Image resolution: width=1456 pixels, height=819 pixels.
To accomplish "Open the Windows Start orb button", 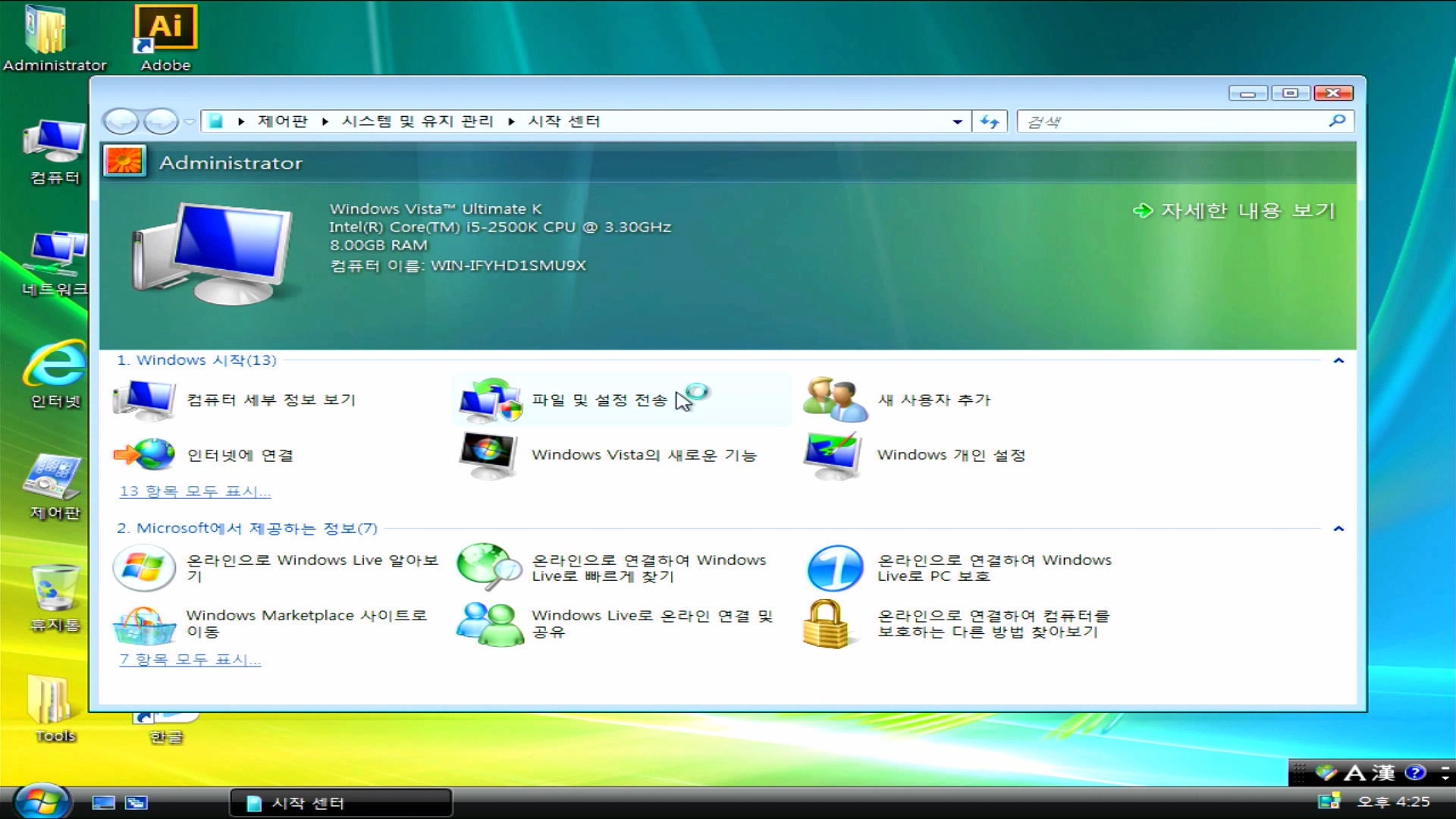I will [x=42, y=802].
